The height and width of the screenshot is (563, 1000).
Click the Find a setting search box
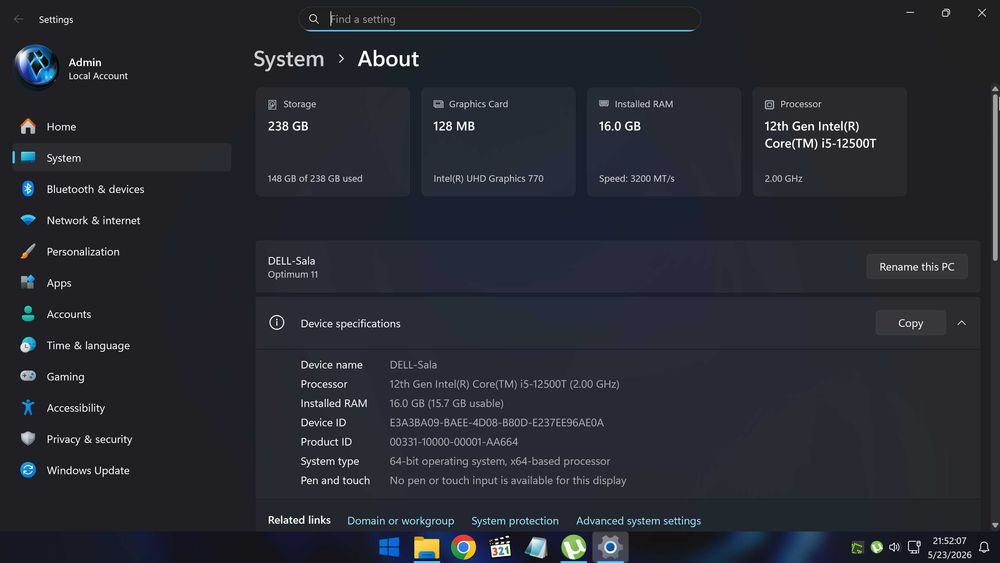point(499,19)
